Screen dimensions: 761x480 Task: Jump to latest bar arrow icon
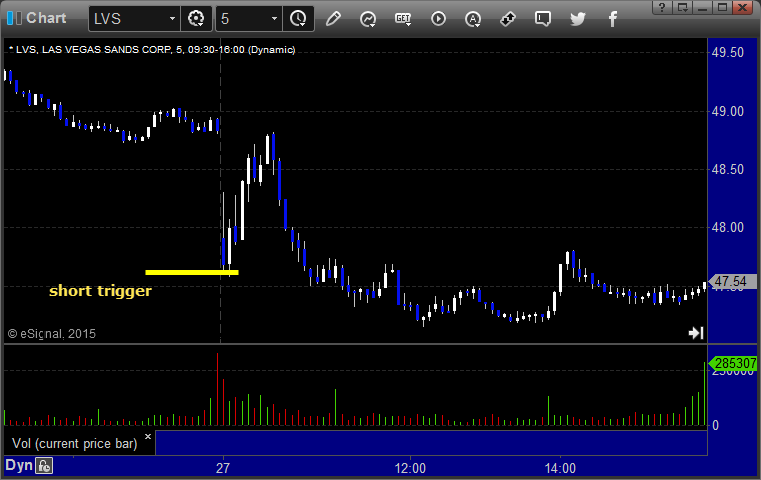[696, 333]
